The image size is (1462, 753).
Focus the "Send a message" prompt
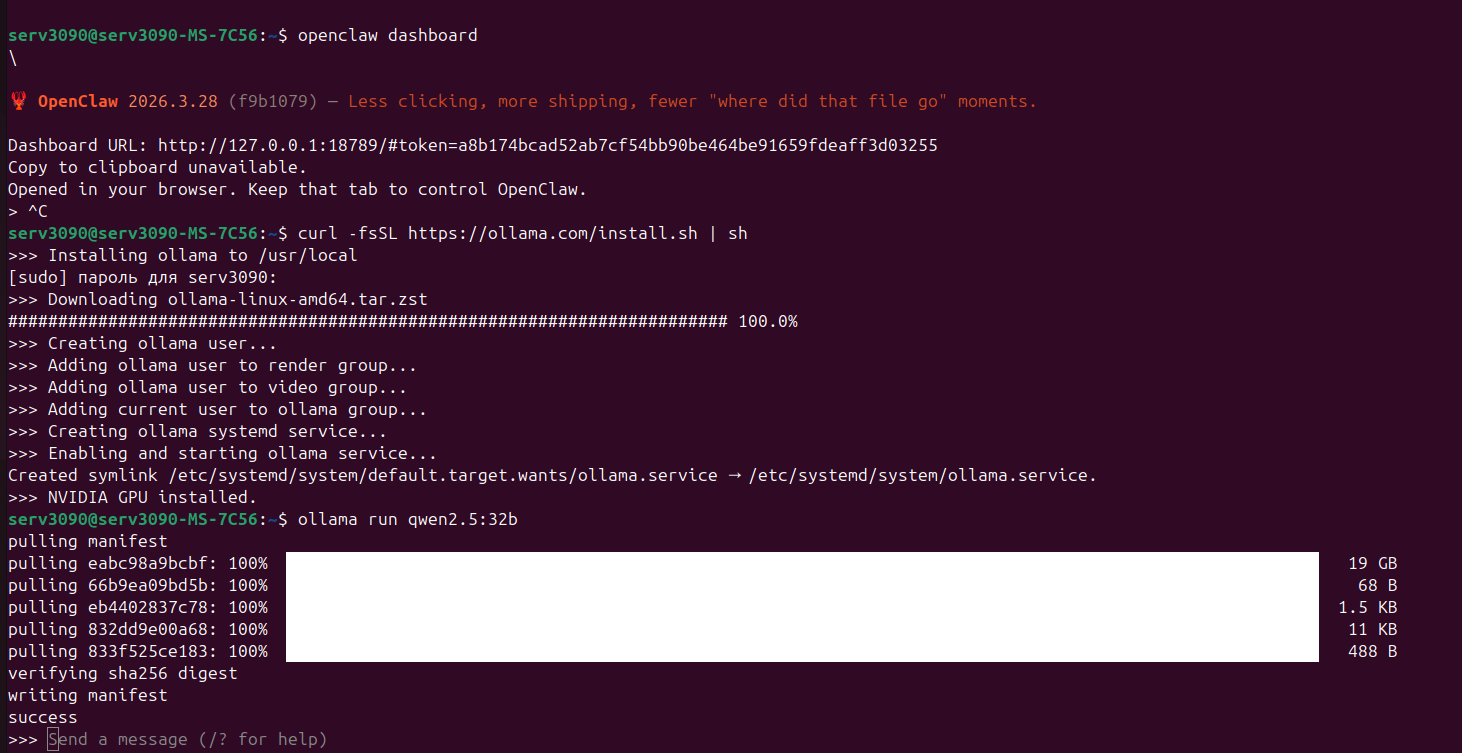coord(187,739)
